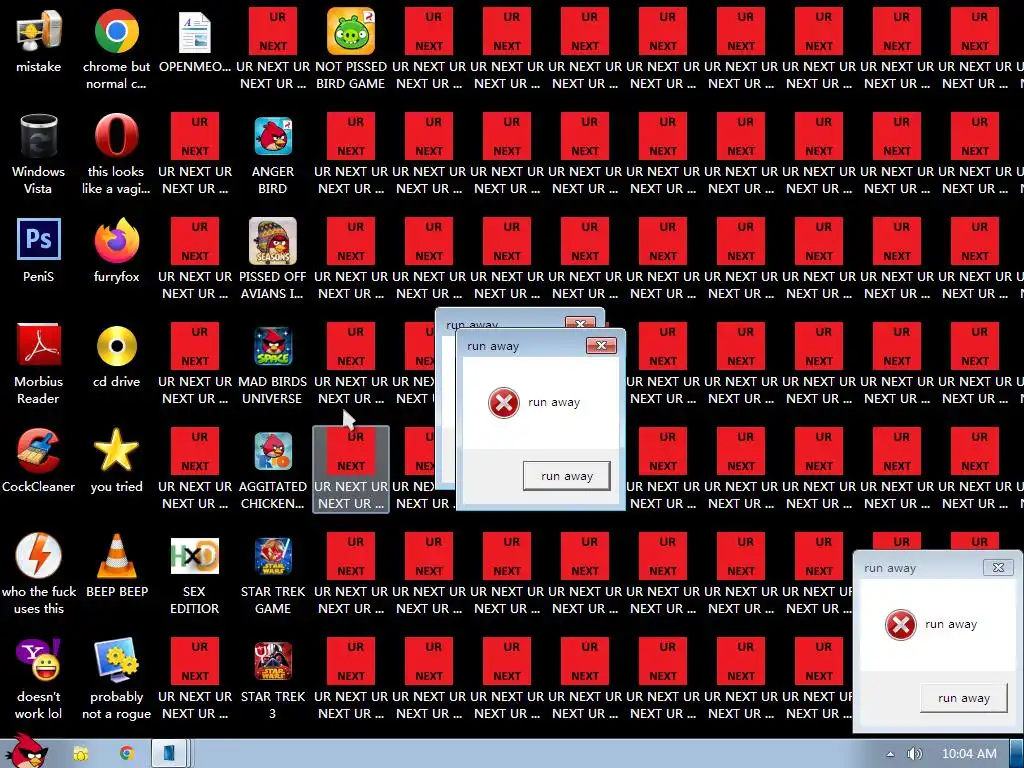Click 'run away' button in front center dialog
The width and height of the screenshot is (1024, 768).
[567, 476]
